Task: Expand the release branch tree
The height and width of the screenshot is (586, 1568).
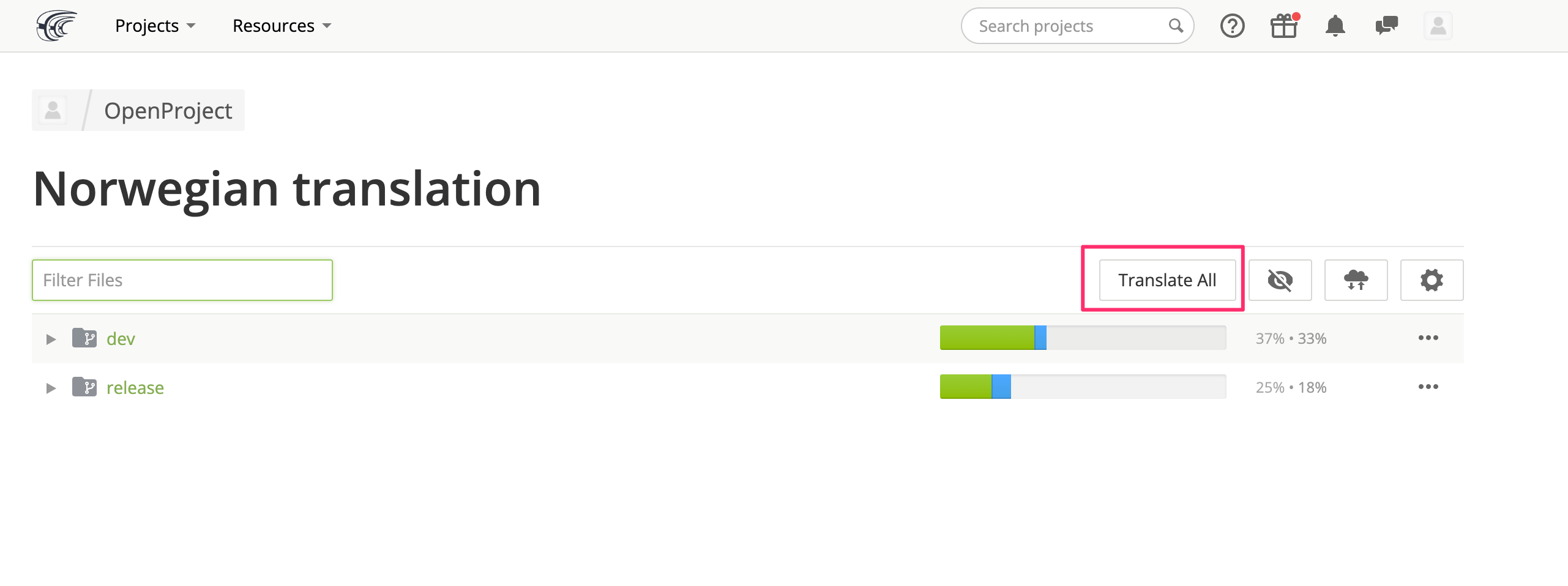Action: 51,387
